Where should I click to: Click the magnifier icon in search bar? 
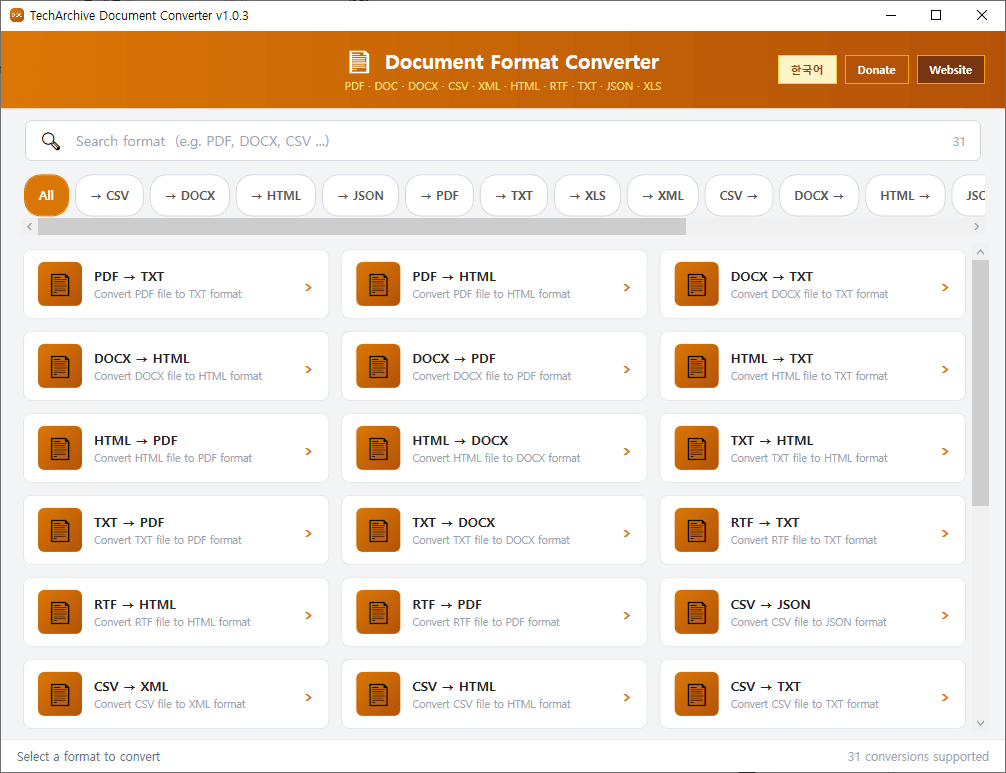click(x=51, y=141)
